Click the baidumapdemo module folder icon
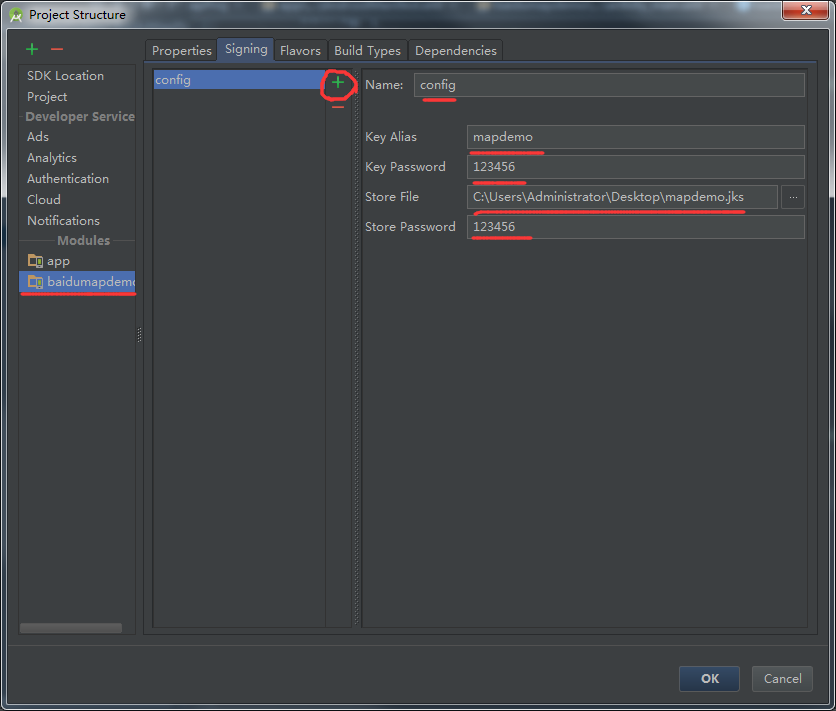 tap(35, 281)
